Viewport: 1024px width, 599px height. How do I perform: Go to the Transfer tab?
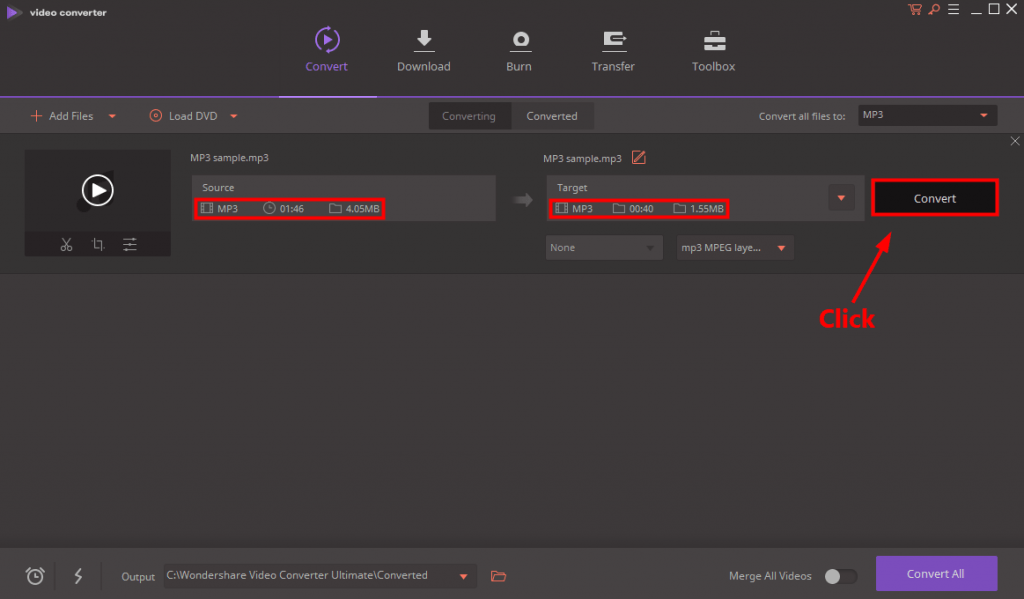(613, 50)
